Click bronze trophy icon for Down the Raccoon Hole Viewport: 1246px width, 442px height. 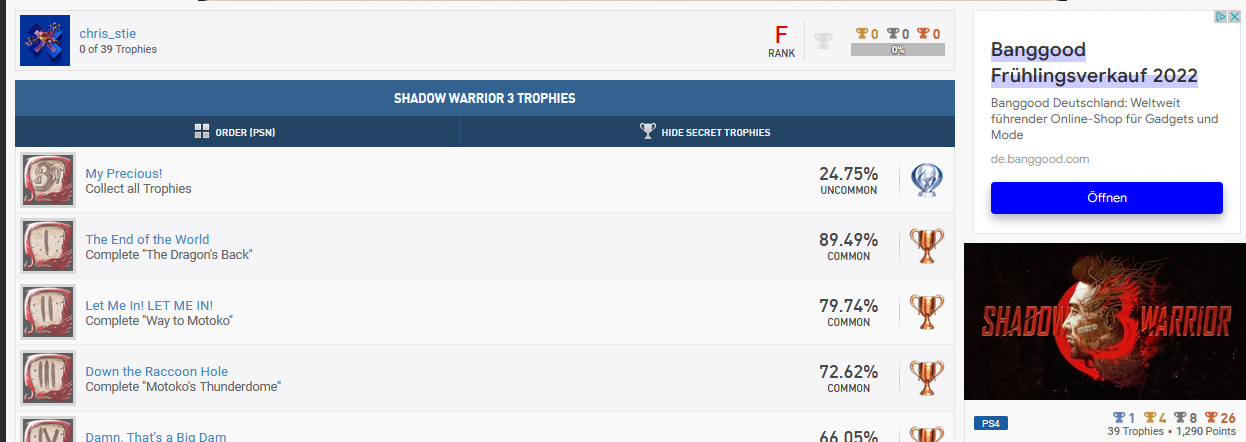(927, 378)
